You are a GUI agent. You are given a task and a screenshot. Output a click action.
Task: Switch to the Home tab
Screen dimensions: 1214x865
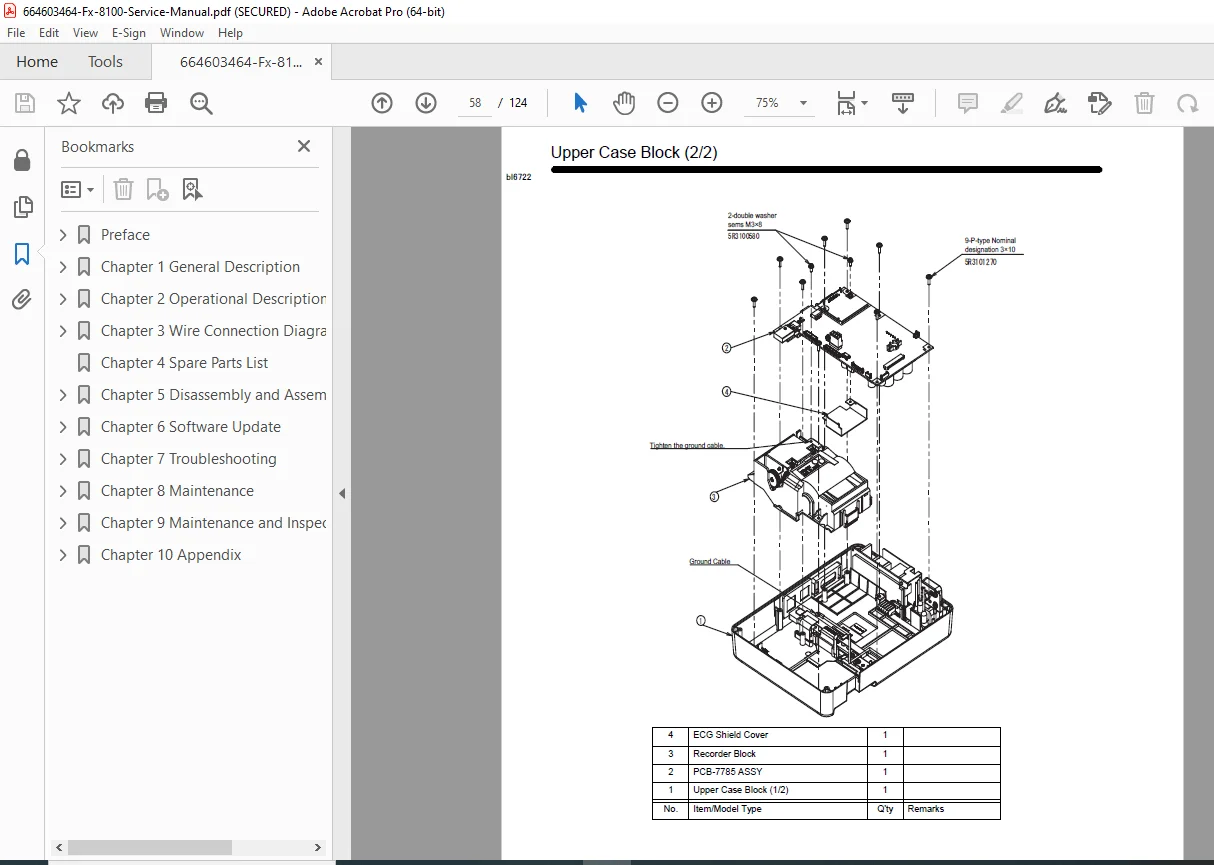(x=37, y=62)
